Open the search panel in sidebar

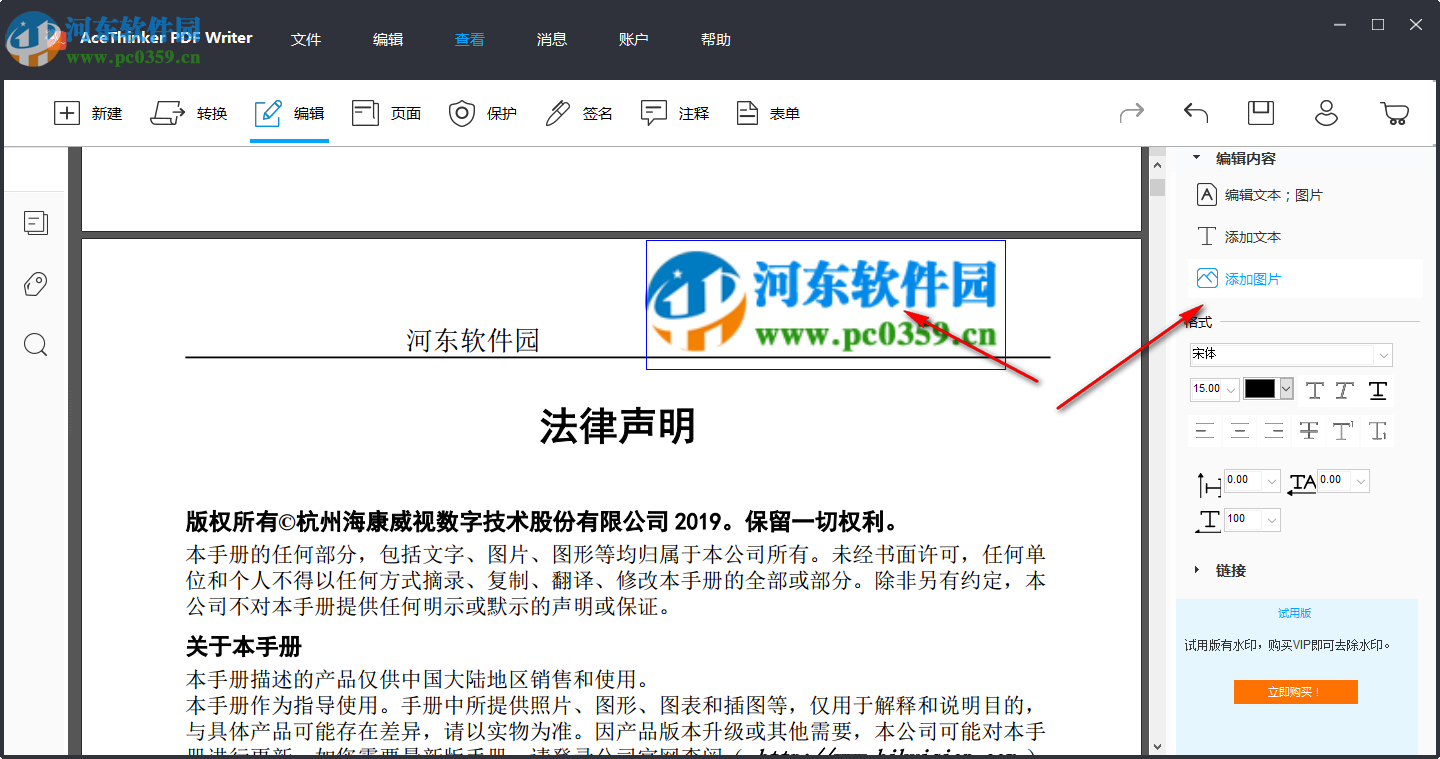pos(35,344)
